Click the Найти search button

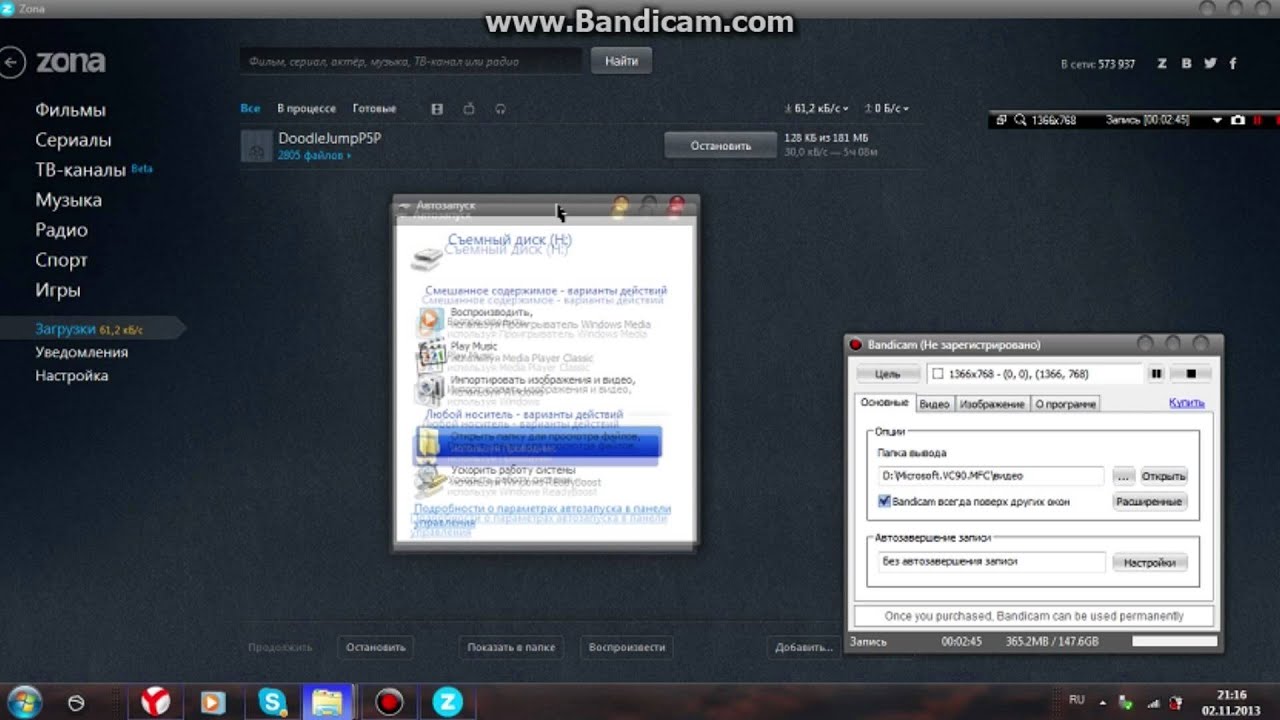point(621,61)
